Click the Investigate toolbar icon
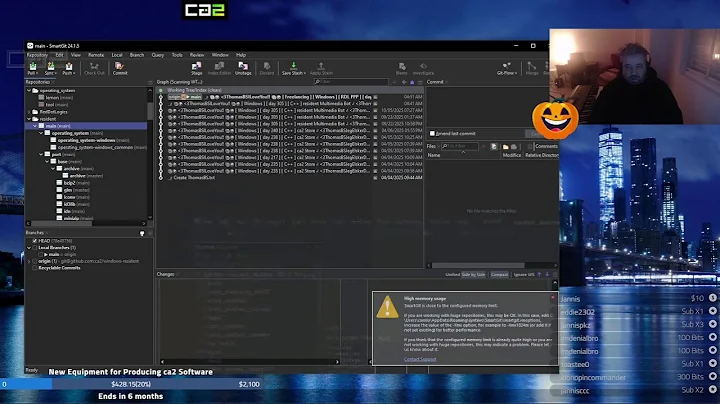 pyautogui.click(x=423, y=68)
